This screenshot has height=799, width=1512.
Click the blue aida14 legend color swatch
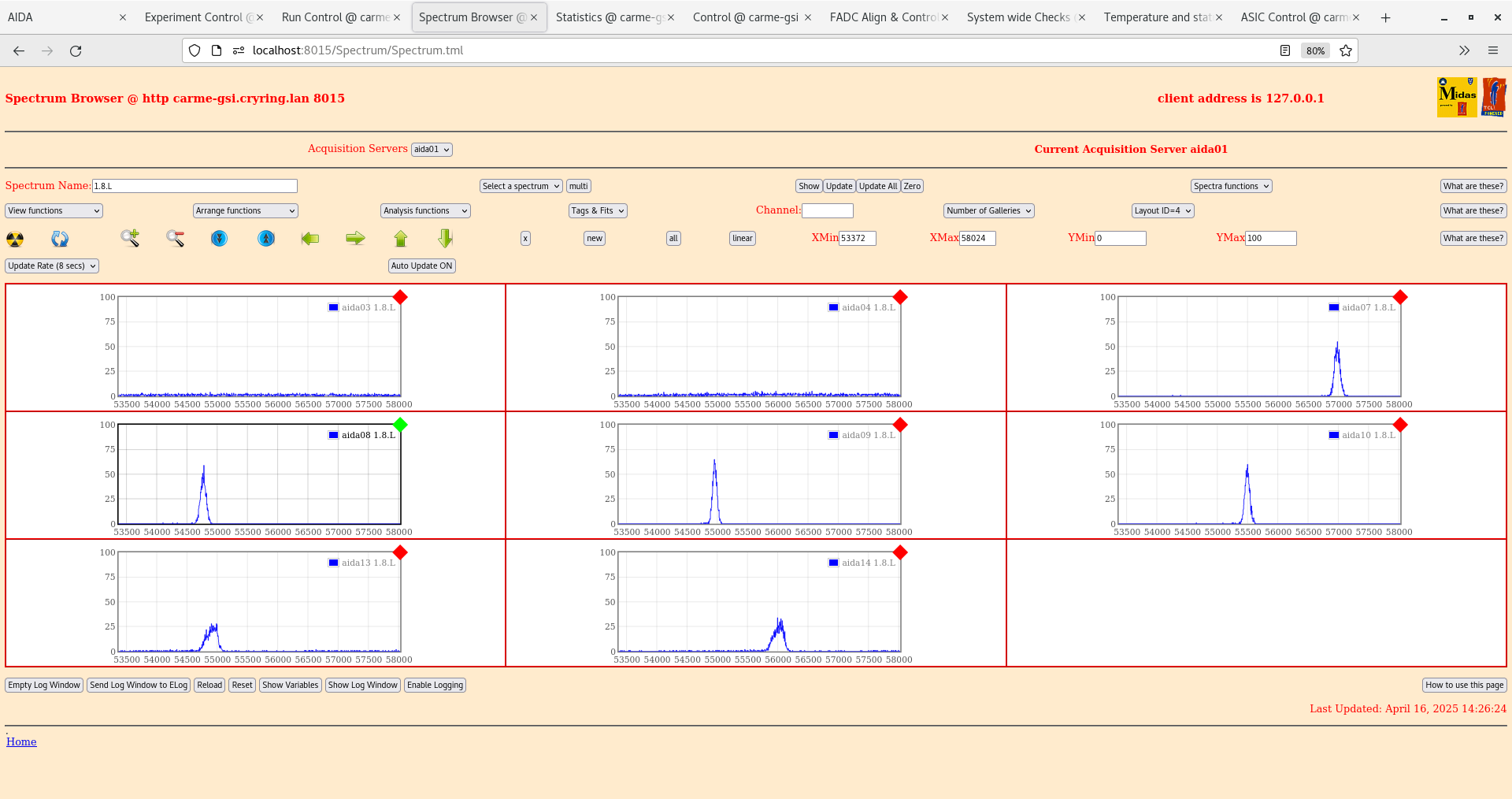[834, 563]
